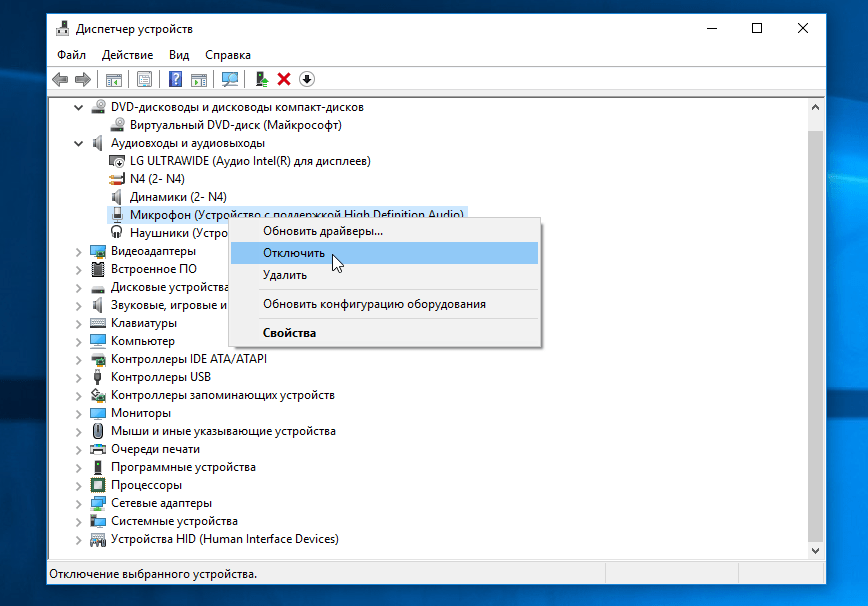Image resolution: width=868 pixels, height=606 pixels.
Task: Click the Forward arrow toolbar icon
Action: pyautogui.click(x=82, y=79)
